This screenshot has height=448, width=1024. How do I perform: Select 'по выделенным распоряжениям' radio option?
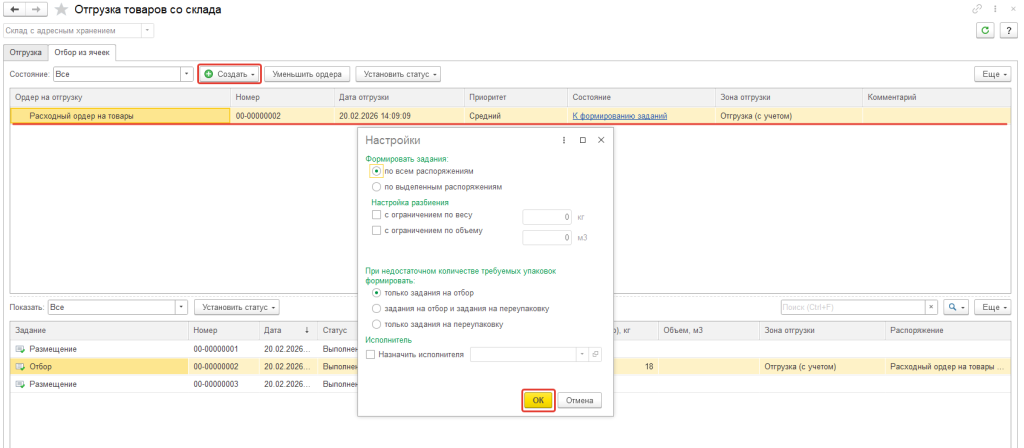click(376, 186)
